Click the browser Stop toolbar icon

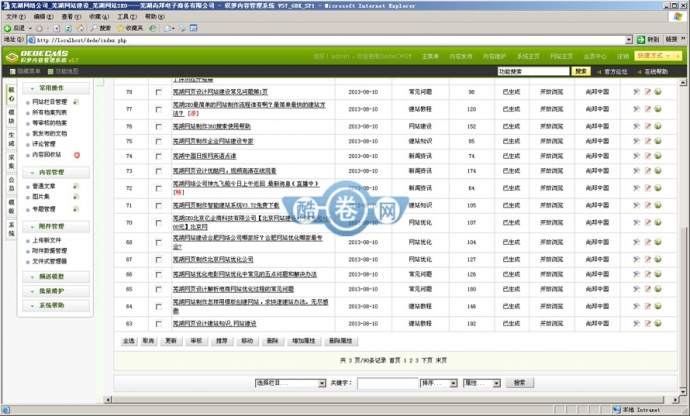tap(57, 28)
